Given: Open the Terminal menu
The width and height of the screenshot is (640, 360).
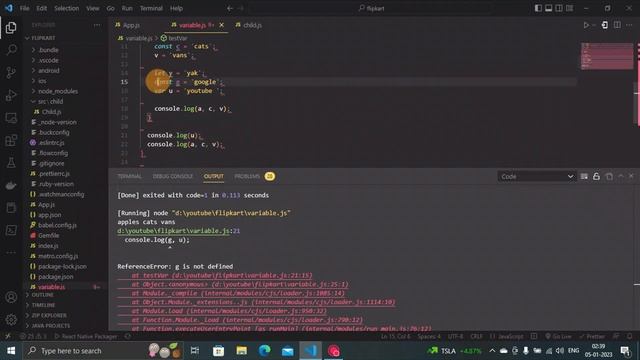Looking at the screenshot, I should [151, 8].
